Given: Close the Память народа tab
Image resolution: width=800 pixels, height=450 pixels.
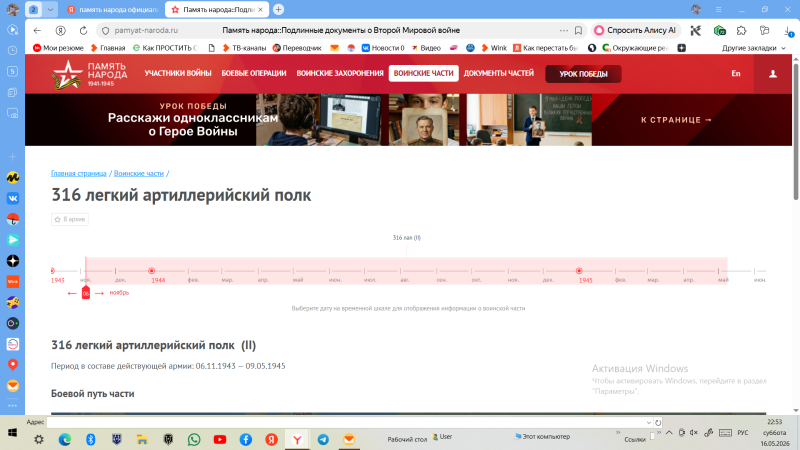Looking at the screenshot, I should pyautogui.click(x=260, y=10).
